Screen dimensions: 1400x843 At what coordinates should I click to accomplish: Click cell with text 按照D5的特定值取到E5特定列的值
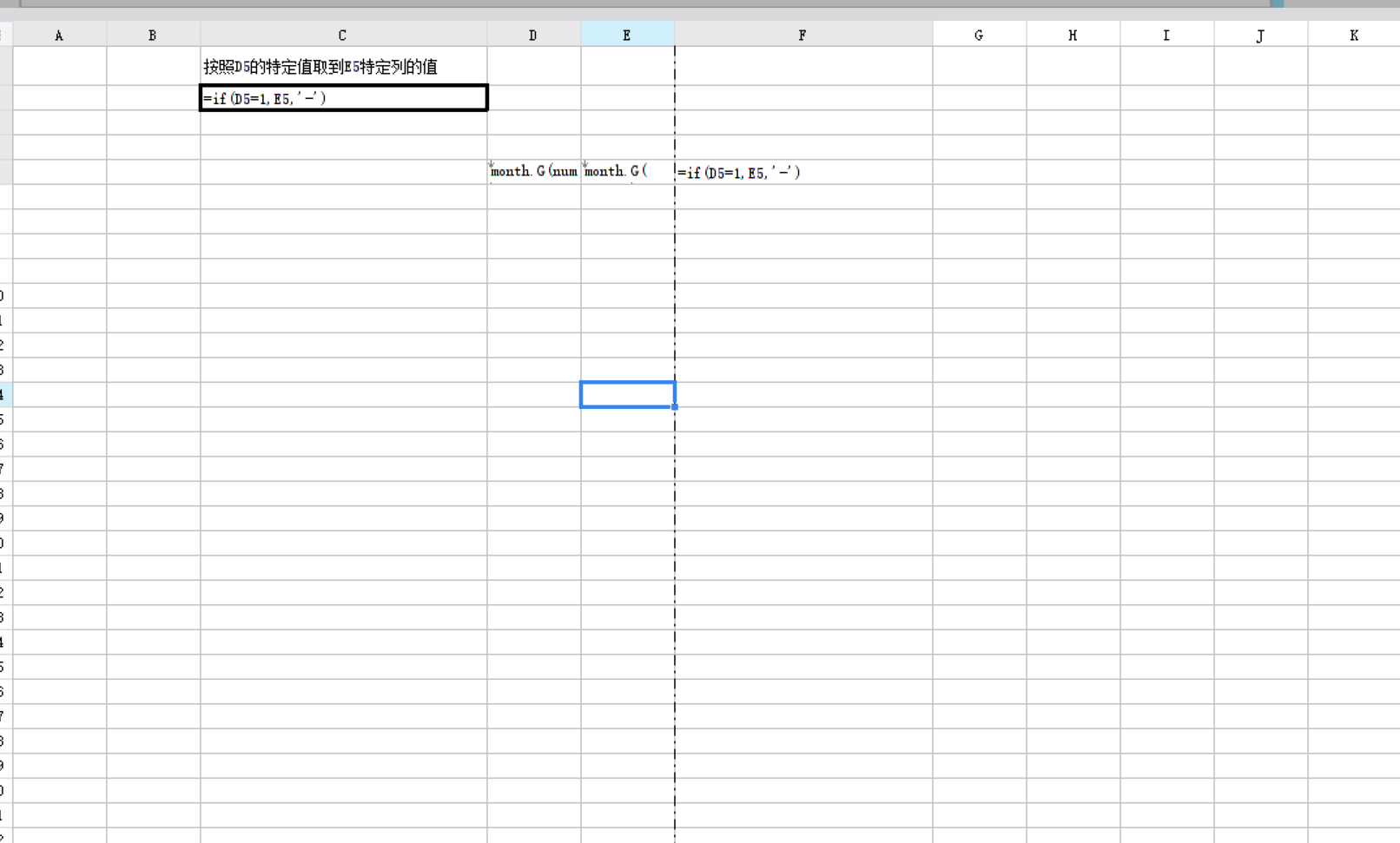tap(343, 66)
